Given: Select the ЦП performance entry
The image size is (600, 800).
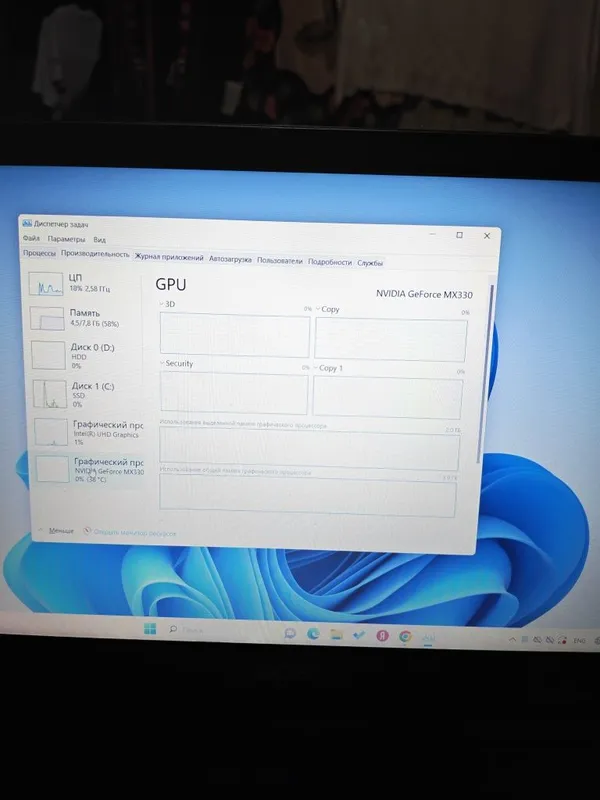Looking at the screenshot, I should pos(84,284).
